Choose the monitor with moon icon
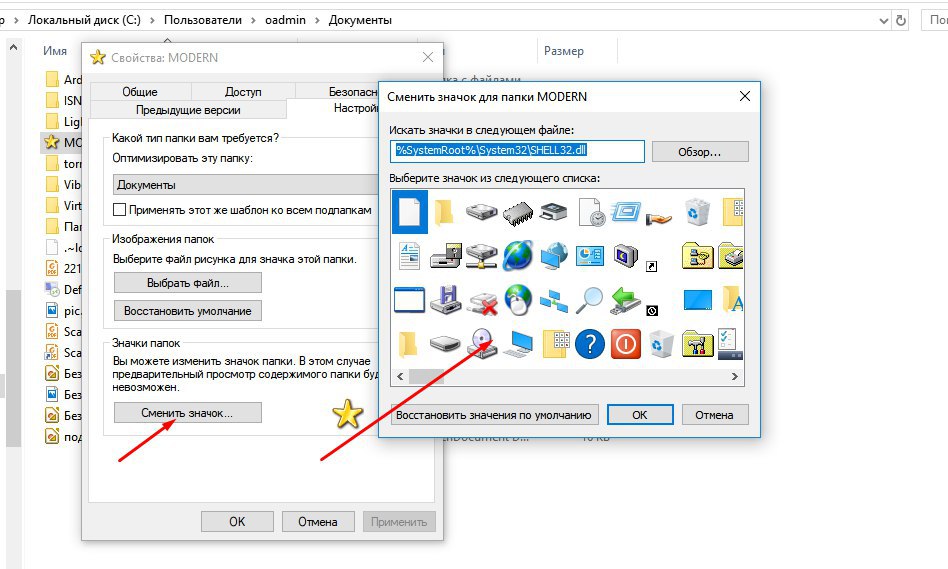 (x=625, y=256)
